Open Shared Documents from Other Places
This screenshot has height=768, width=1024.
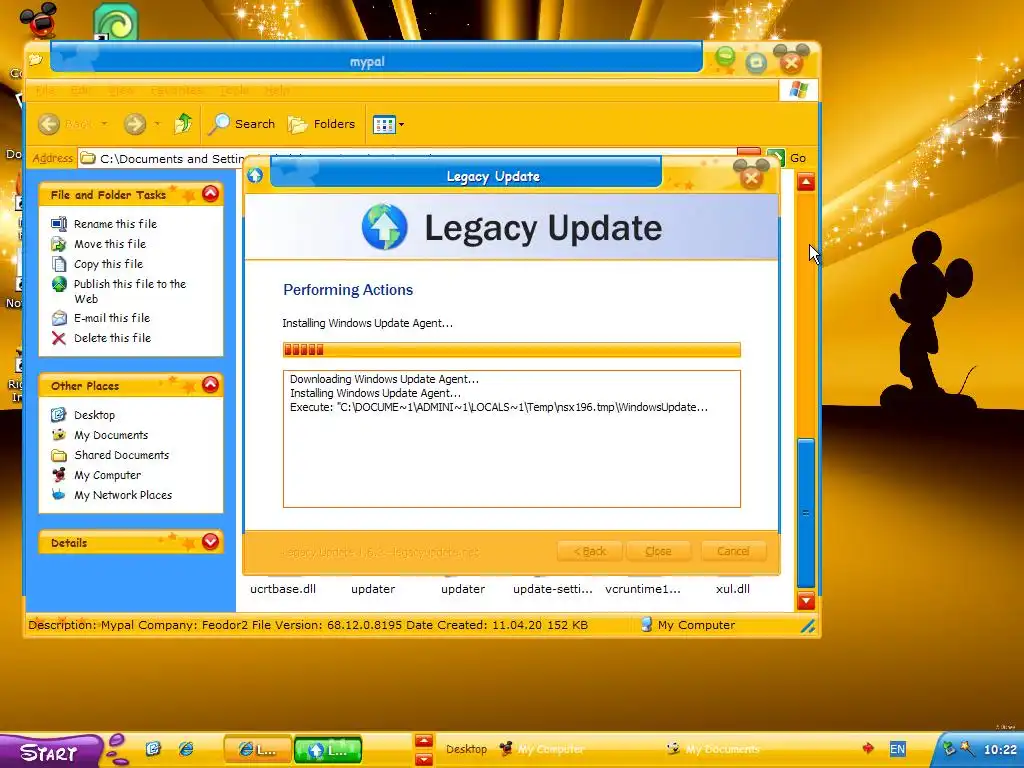pos(121,455)
